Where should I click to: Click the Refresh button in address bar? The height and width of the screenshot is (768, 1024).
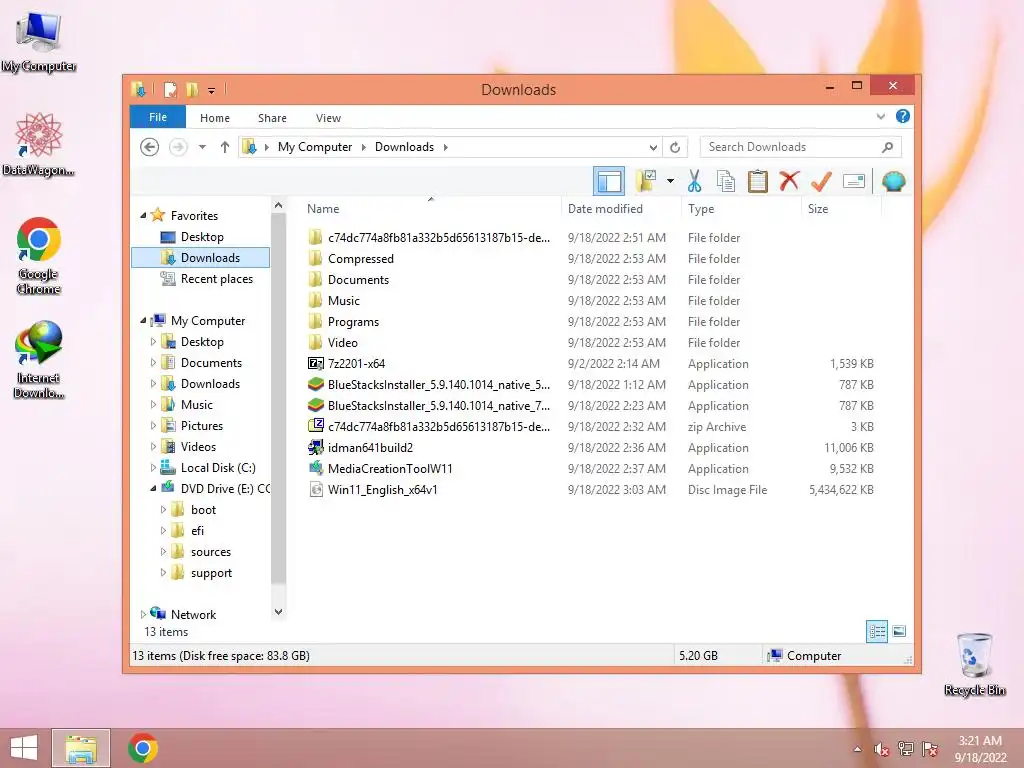click(x=675, y=148)
